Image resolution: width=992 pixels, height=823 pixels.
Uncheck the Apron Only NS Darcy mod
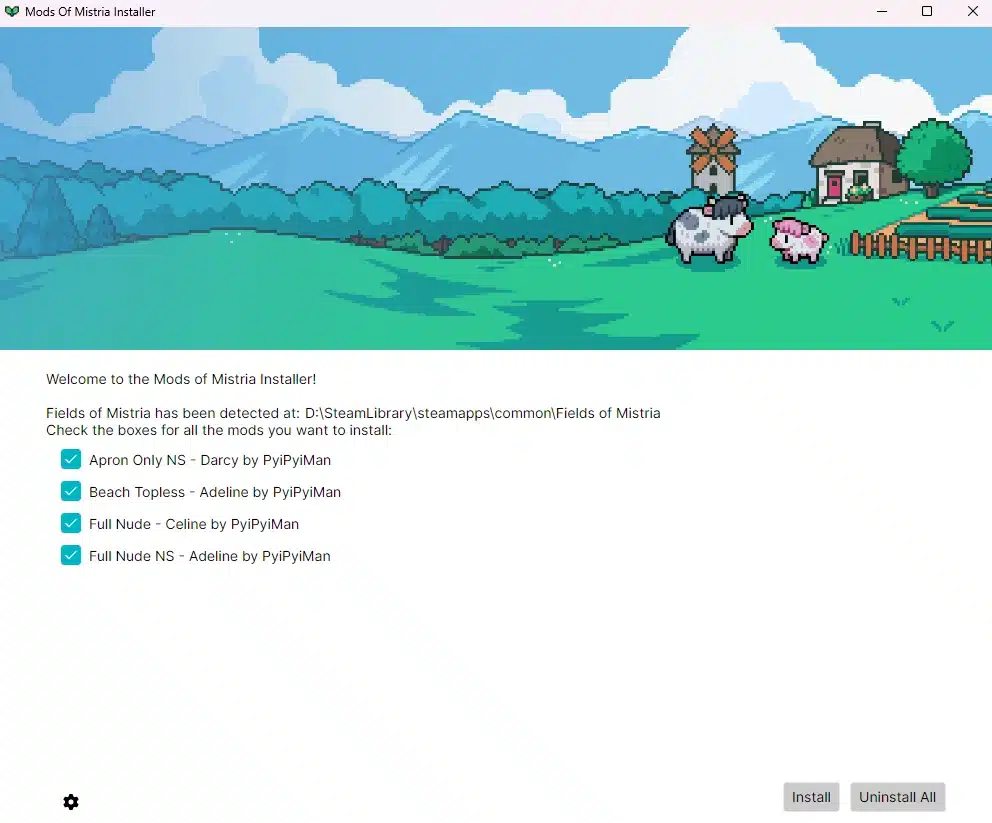click(71, 459)
